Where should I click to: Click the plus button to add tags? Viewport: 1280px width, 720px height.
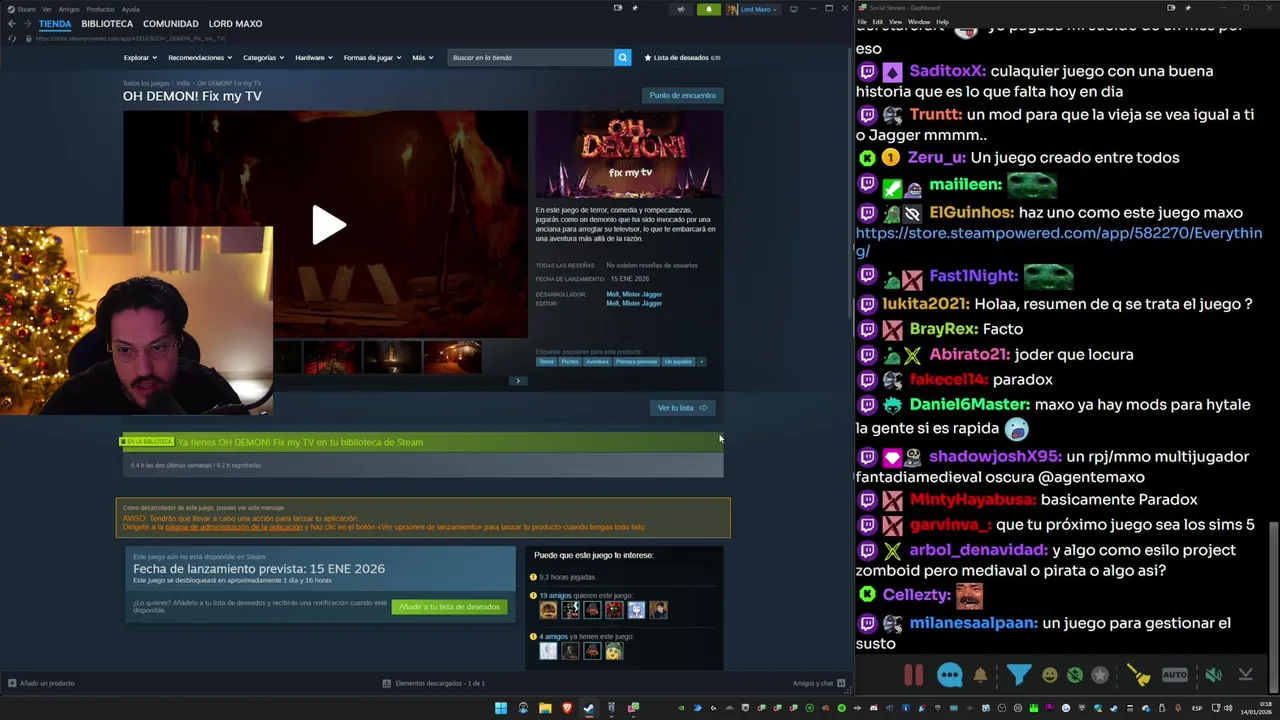[x=701, y=362]
